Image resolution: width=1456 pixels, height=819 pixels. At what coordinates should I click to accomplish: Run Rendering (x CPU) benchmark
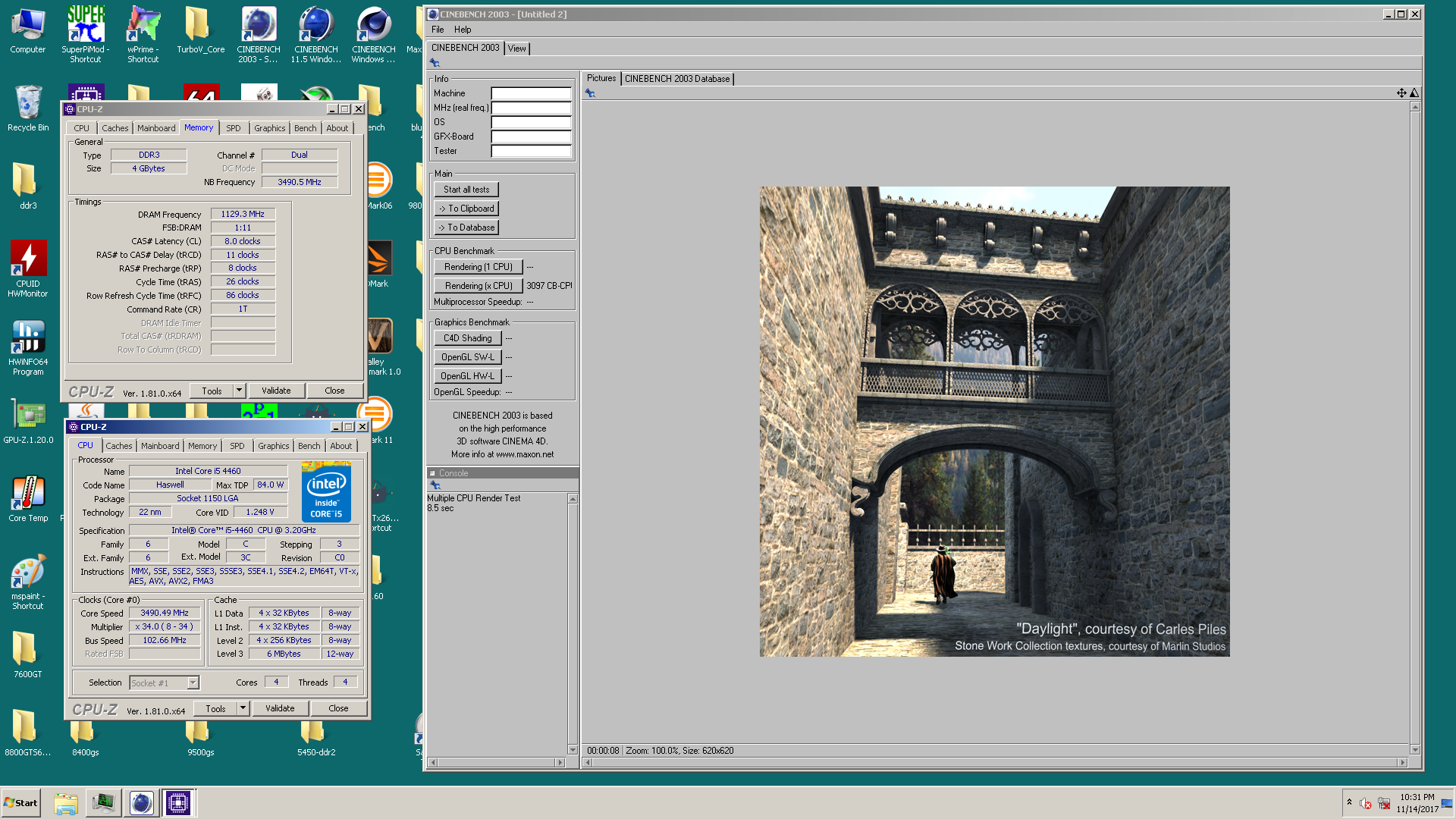click(479, 286)
